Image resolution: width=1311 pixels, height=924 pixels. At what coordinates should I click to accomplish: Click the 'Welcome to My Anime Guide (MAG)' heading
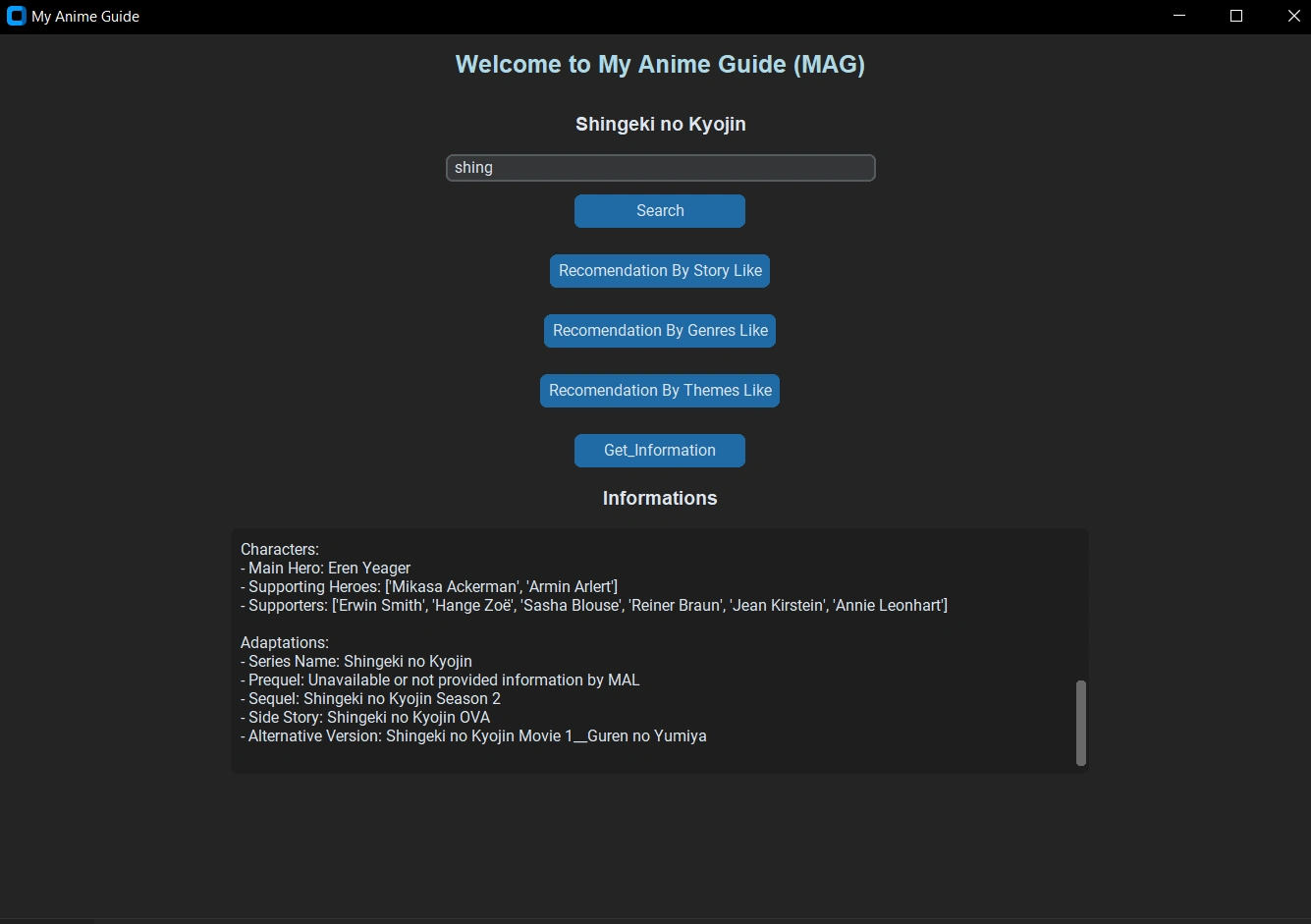pos(660,65)
